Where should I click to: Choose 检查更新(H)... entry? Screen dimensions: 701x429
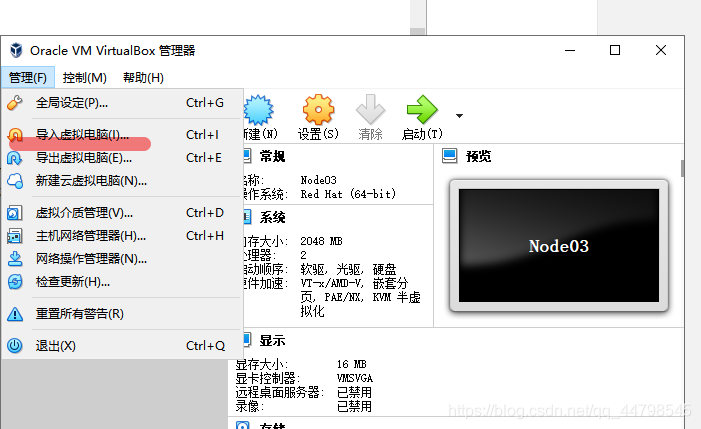(x=122, y=282)
